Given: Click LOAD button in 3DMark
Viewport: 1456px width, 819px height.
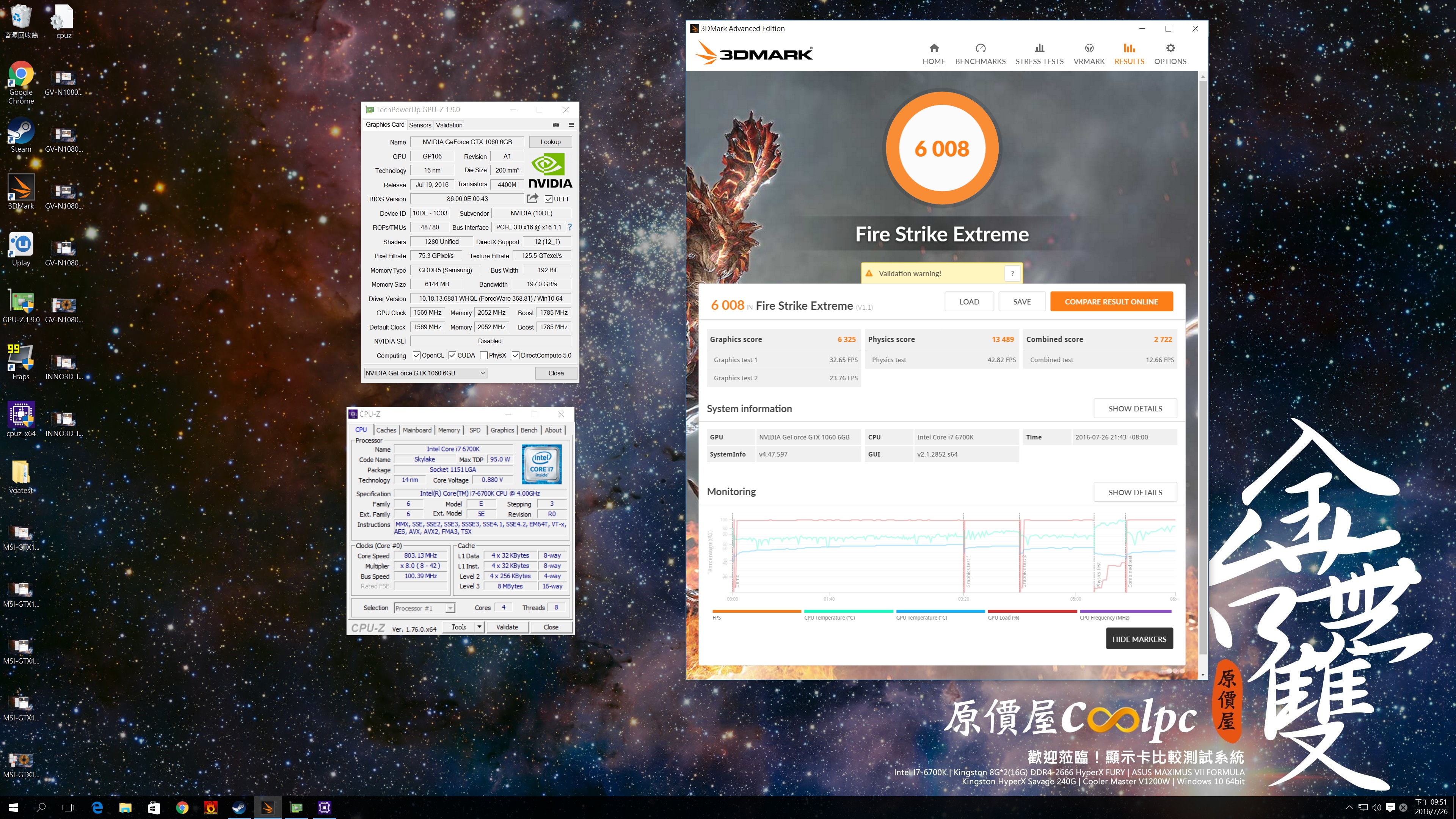Looking at the screenshot, I should coord(970,302).
